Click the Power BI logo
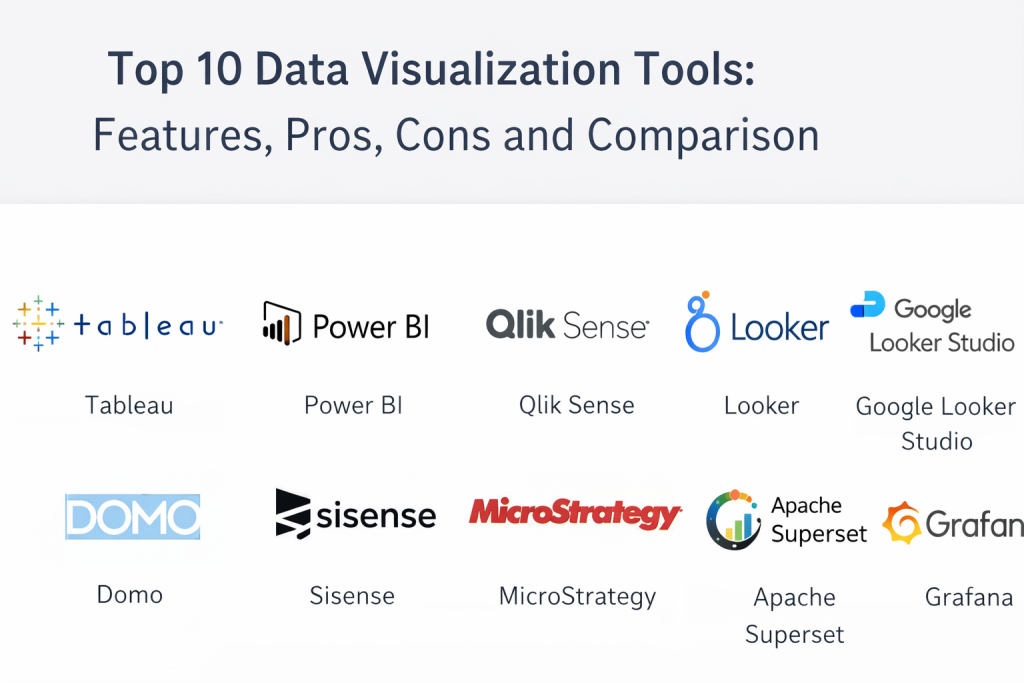 [345, 325]
